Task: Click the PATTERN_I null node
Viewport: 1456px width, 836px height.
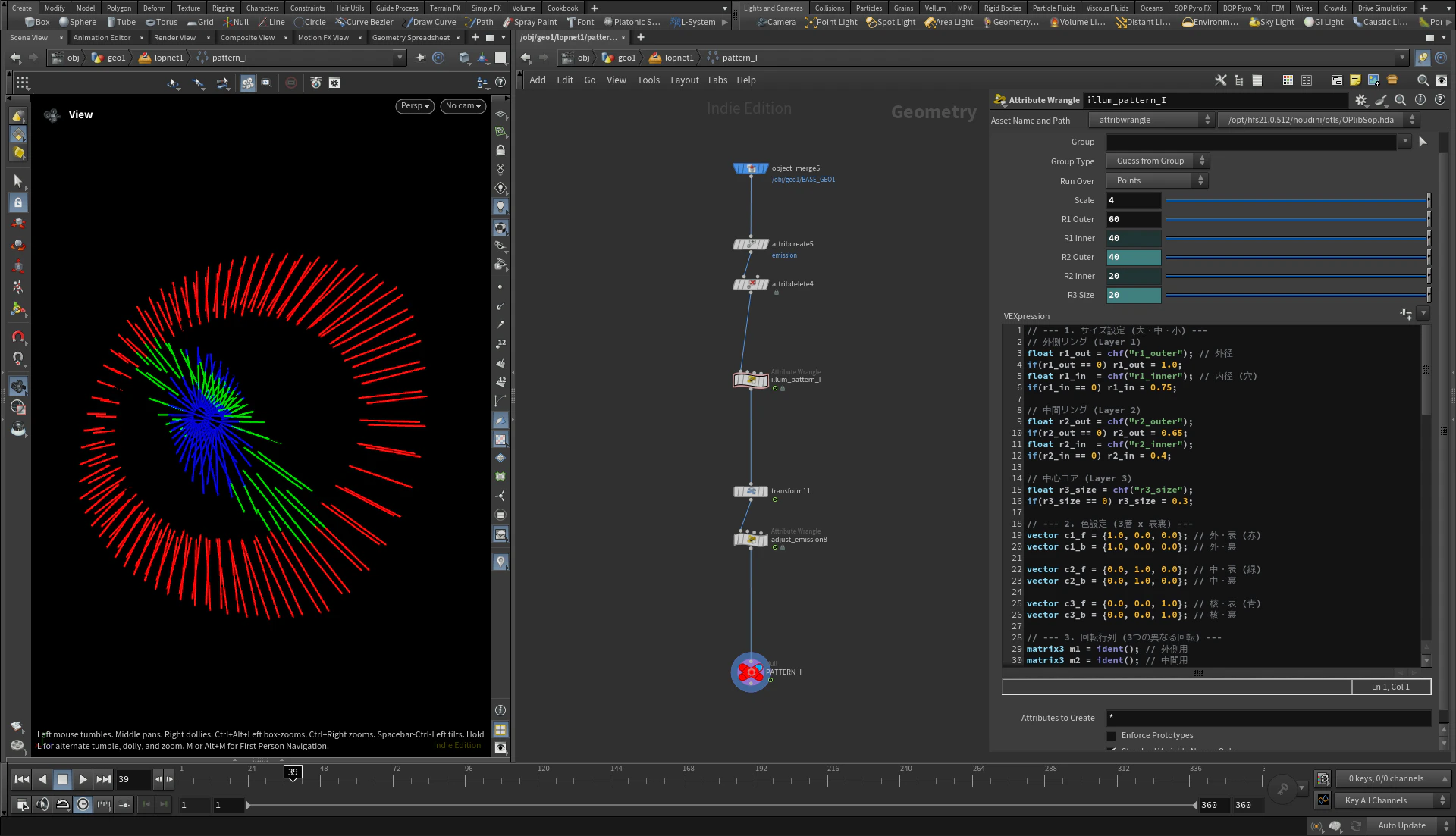Action: click(x=751, y=672)
